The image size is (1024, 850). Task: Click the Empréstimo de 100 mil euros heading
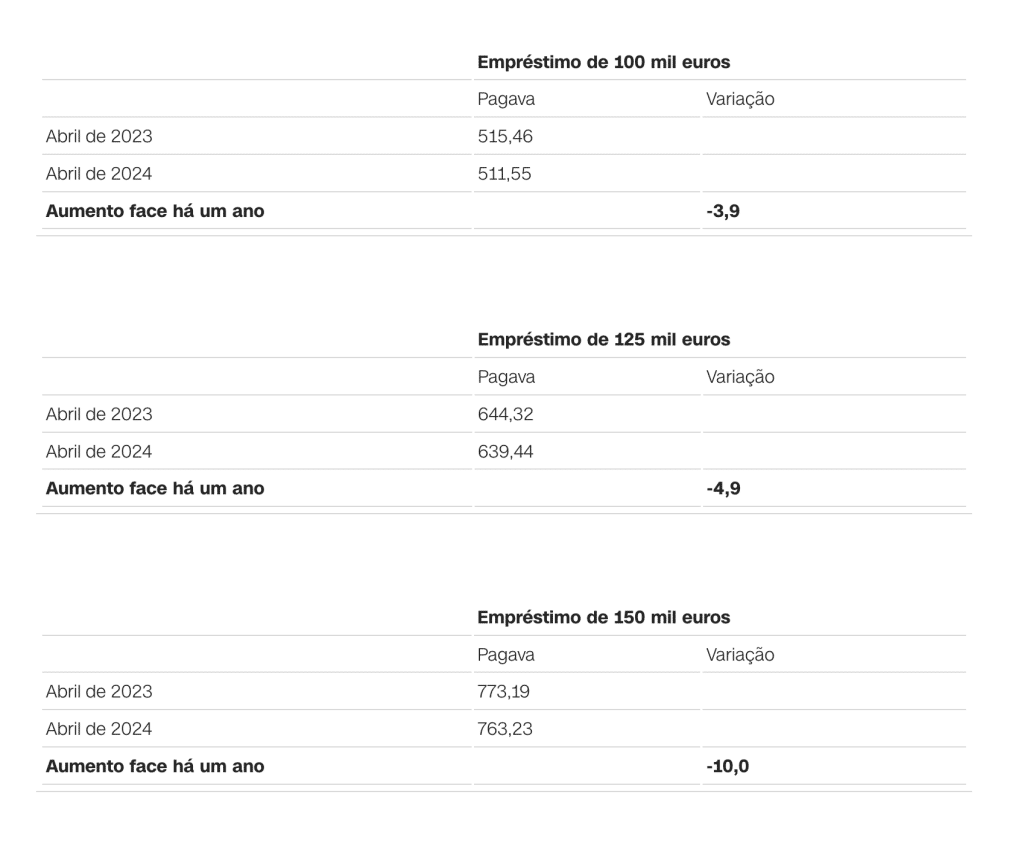pyautogui.click(x=604, y=62)
